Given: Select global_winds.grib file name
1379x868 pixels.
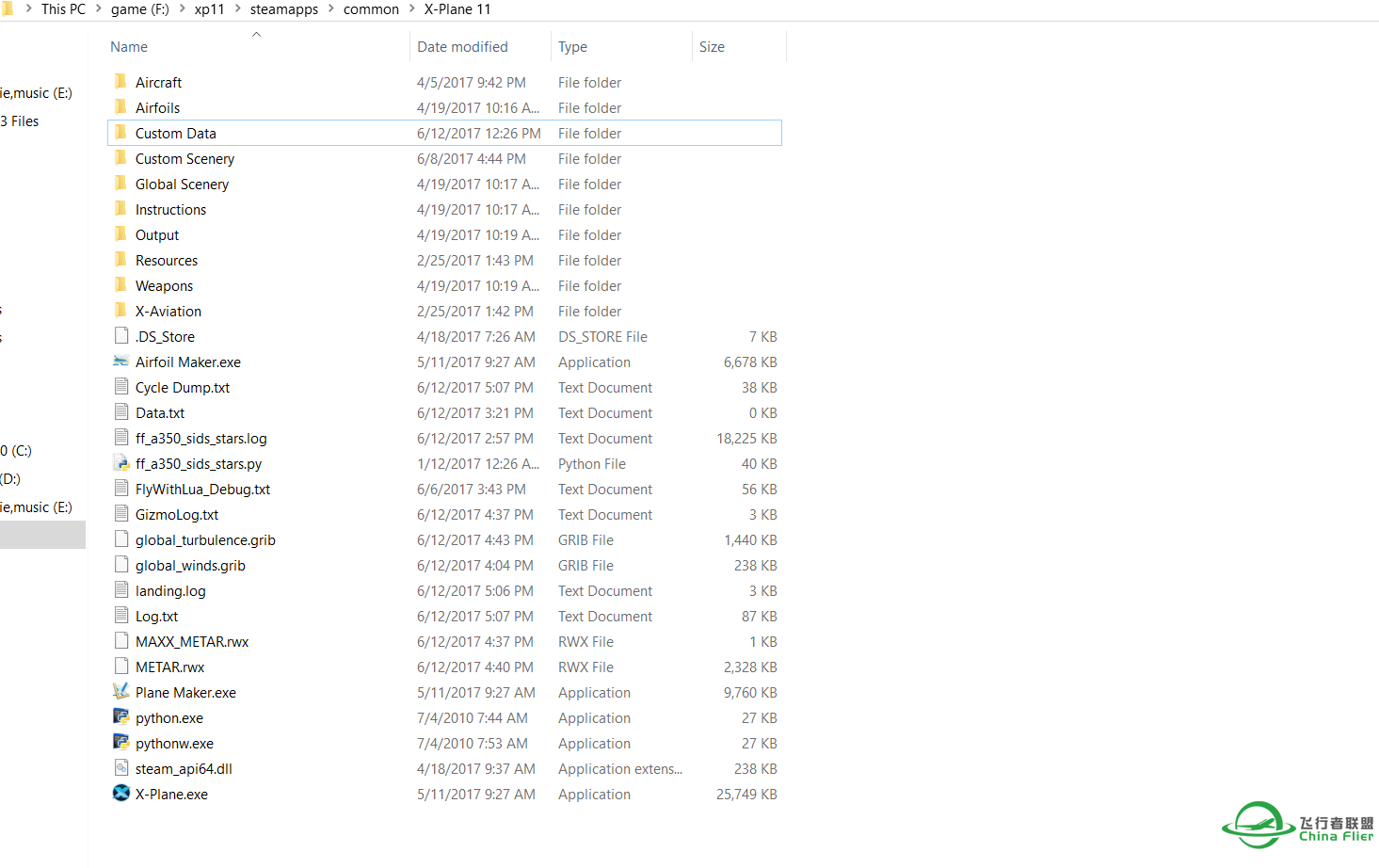Looking at the screenshot, I should [x=190, y=565].
